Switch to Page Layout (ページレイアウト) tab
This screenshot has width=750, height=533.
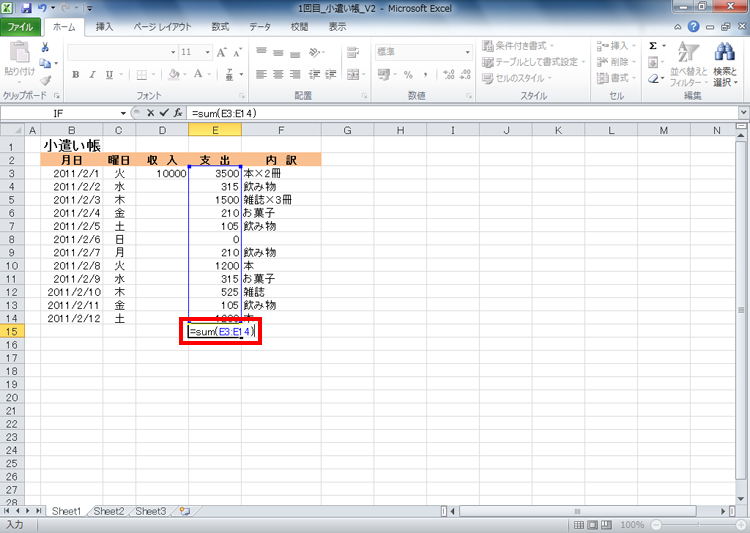tap(162, 27)
